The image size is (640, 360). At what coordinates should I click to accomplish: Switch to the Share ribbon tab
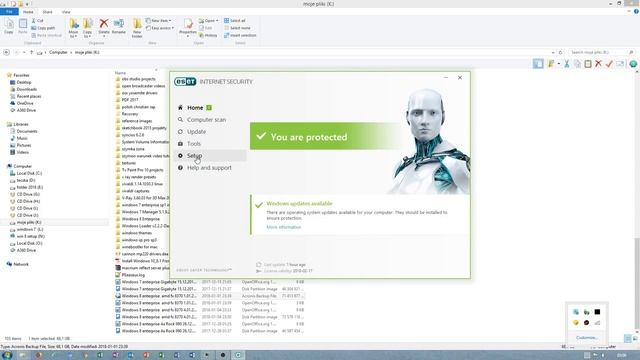click(47, 12)
